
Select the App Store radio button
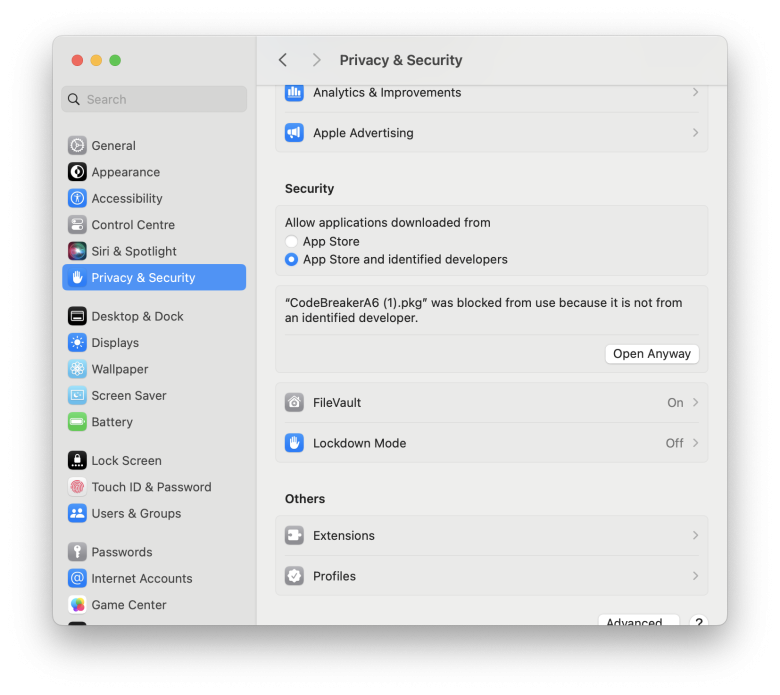292,241
